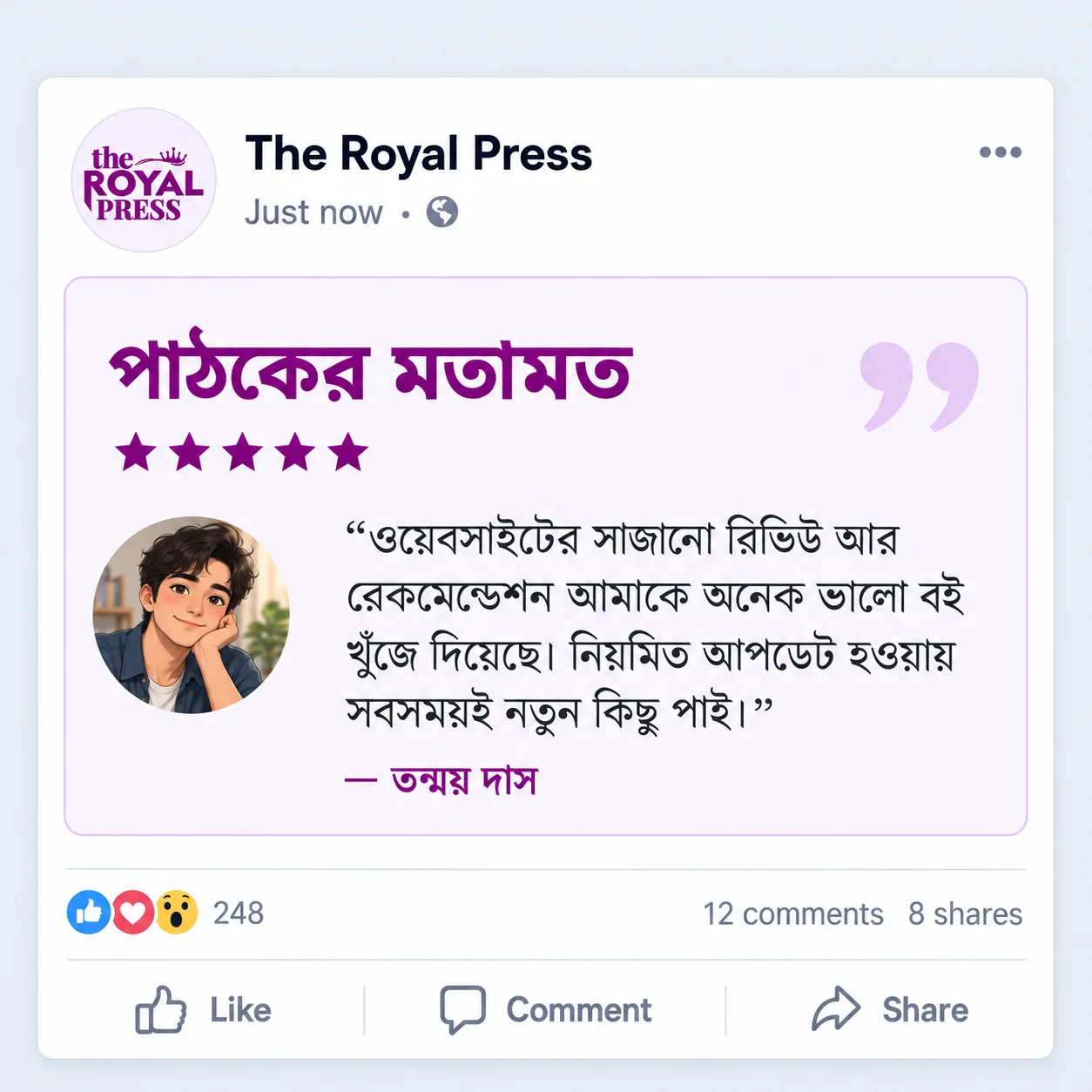Click the Just now timestamp
This screenshot has height=1092, width=1092.
coord(313,212)
